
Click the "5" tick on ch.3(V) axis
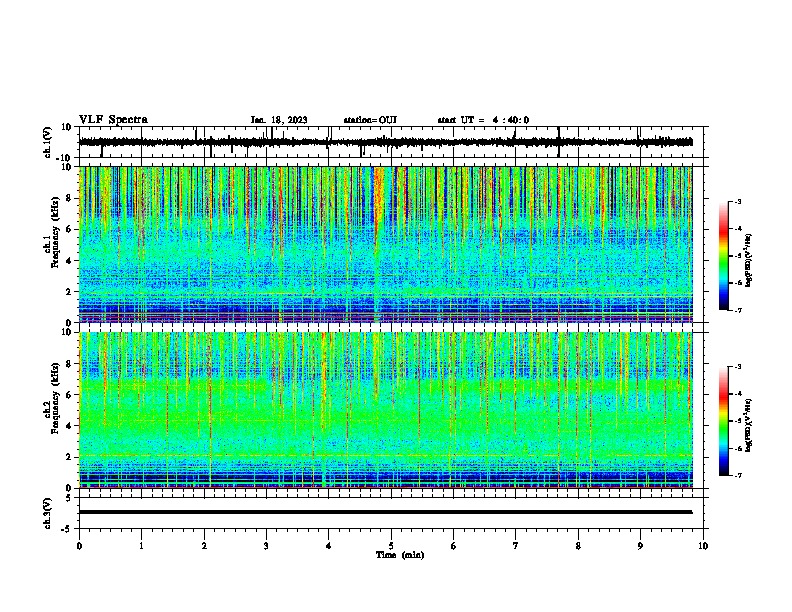click(x=70, y=497)
